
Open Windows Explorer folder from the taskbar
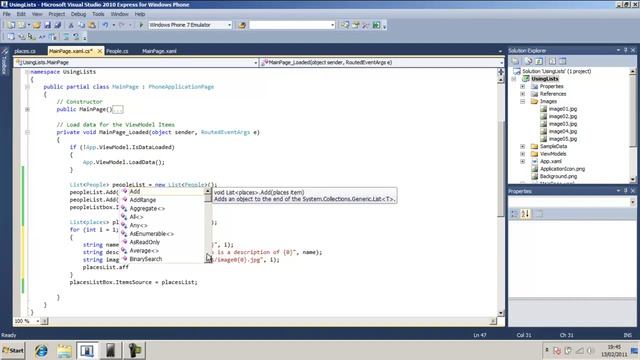tap(64, 351)
